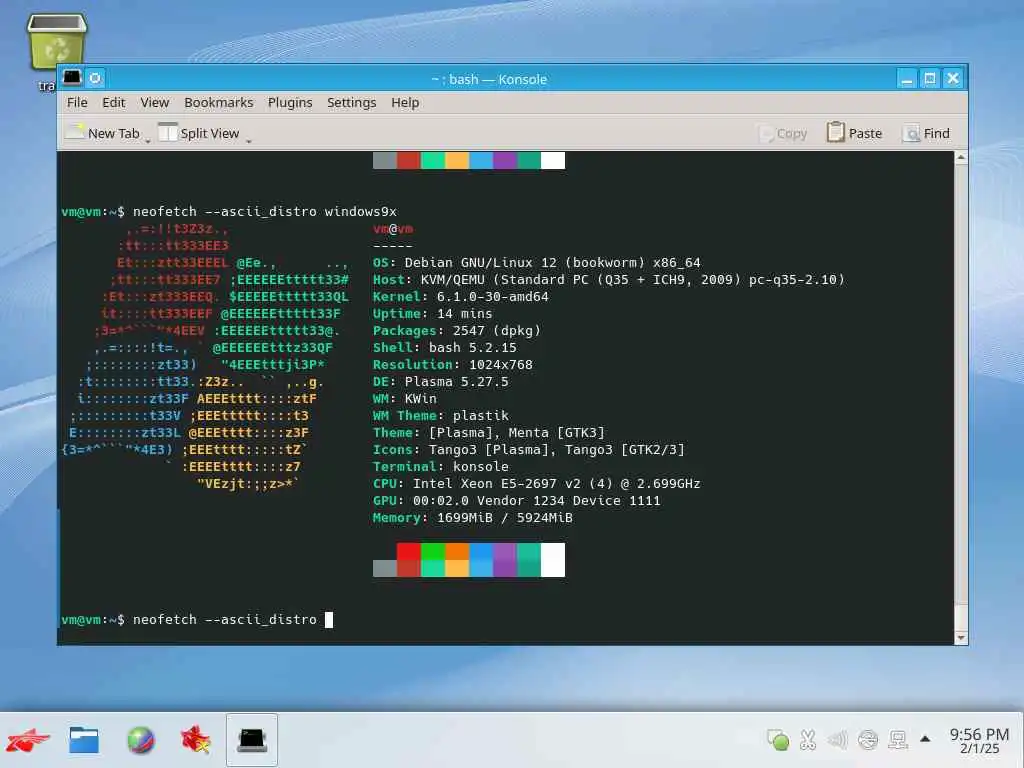Click the 'Shell: bash 5.2.15' line
This screenshot has height=768, width=1024.
tap(445, 347)
